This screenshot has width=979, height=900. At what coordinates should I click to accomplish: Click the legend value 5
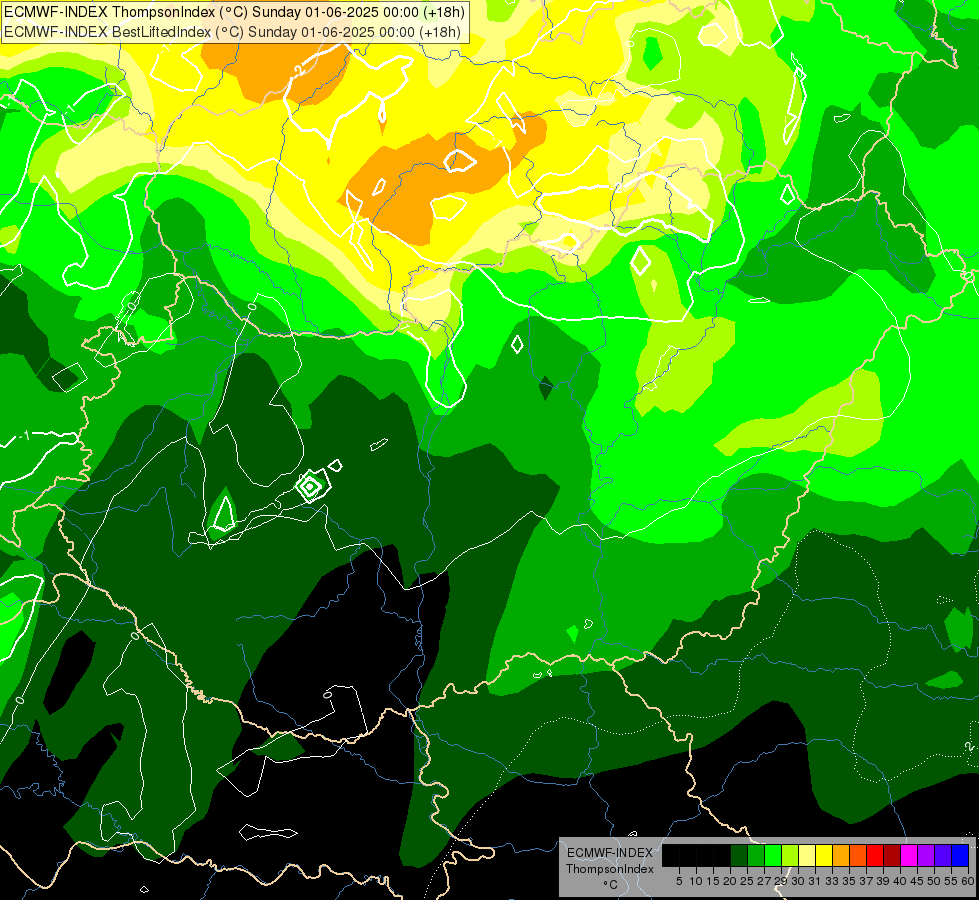679,881
